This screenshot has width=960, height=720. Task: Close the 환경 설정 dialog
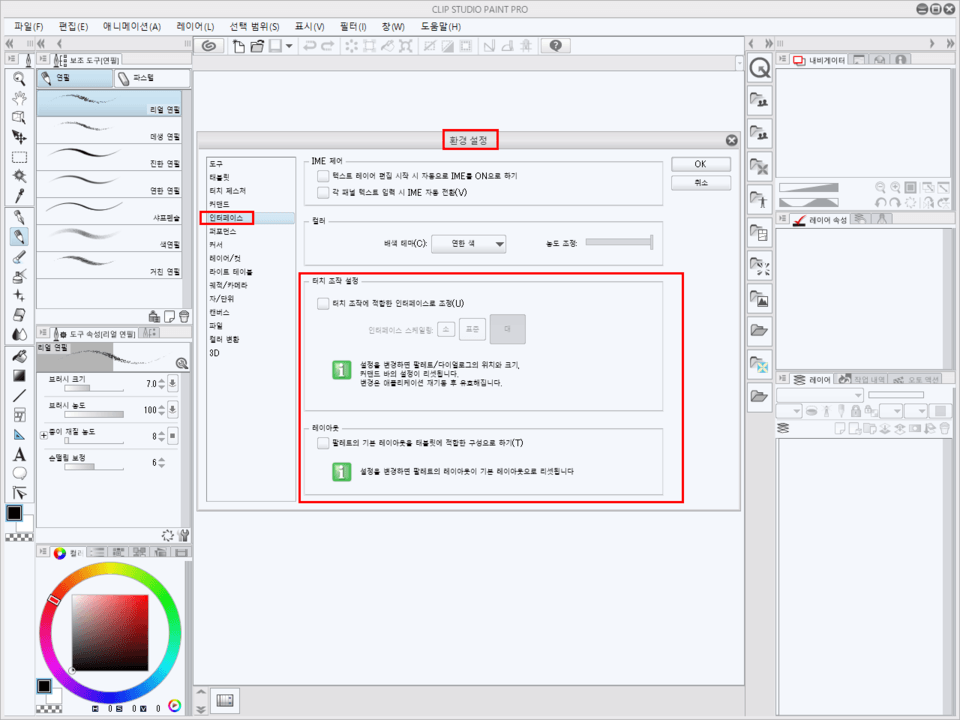(x=731, y=140)
